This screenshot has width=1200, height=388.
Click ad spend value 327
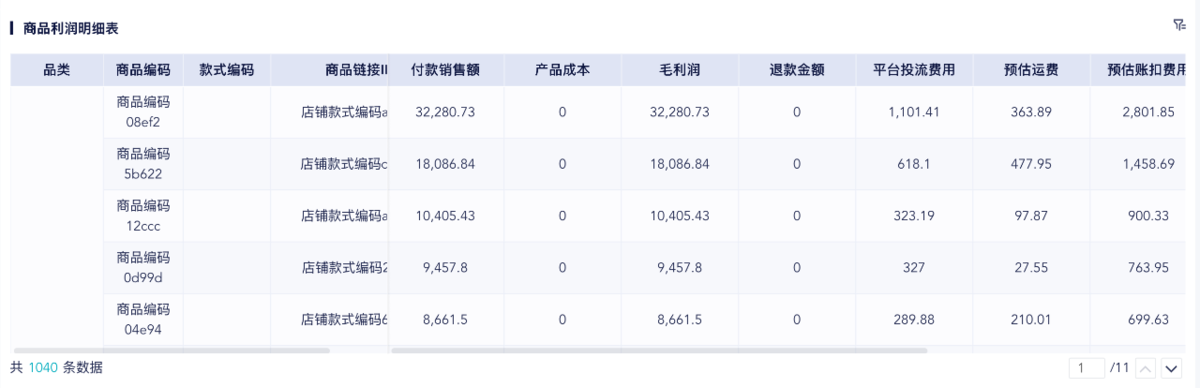914,268
